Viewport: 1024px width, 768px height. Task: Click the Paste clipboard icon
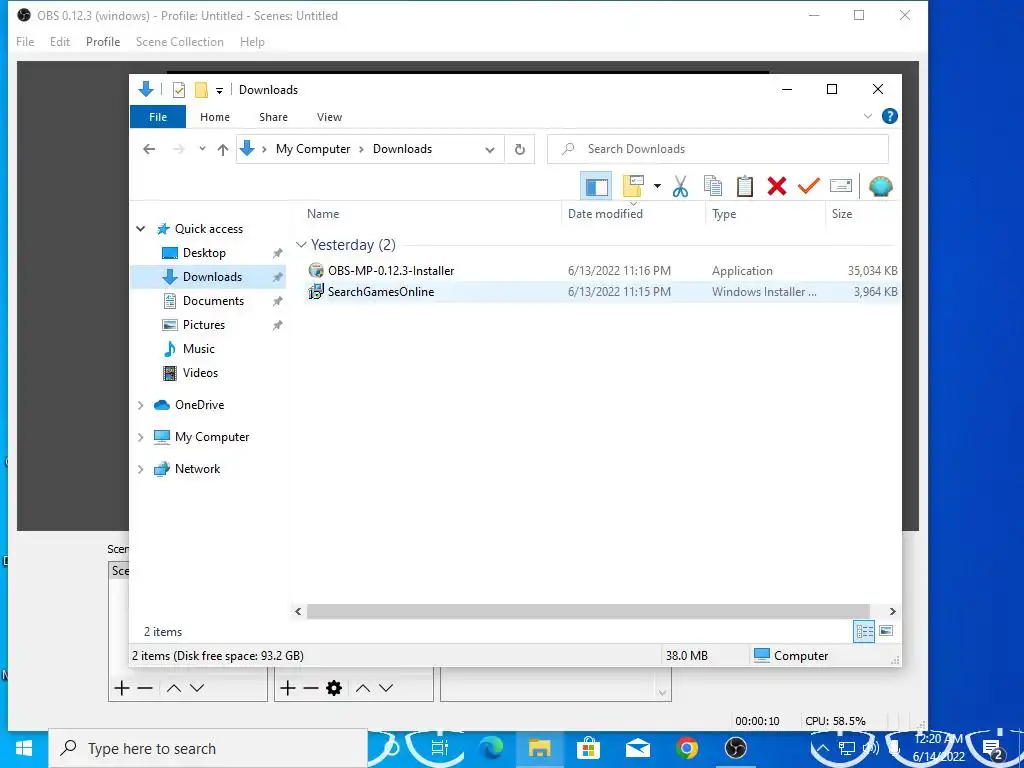(744, 187)
